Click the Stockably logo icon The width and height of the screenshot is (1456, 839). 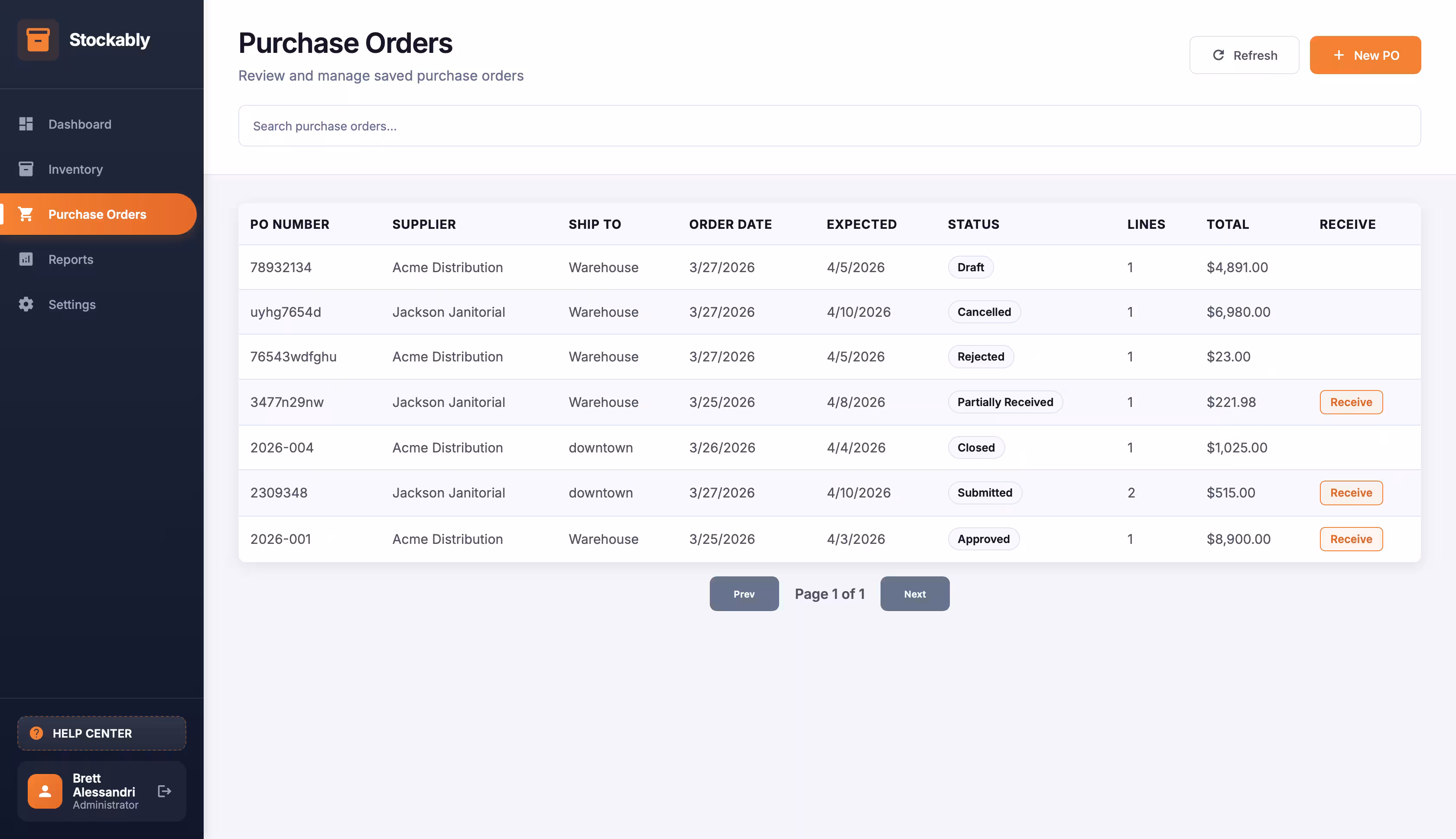[x=38, y=40]
